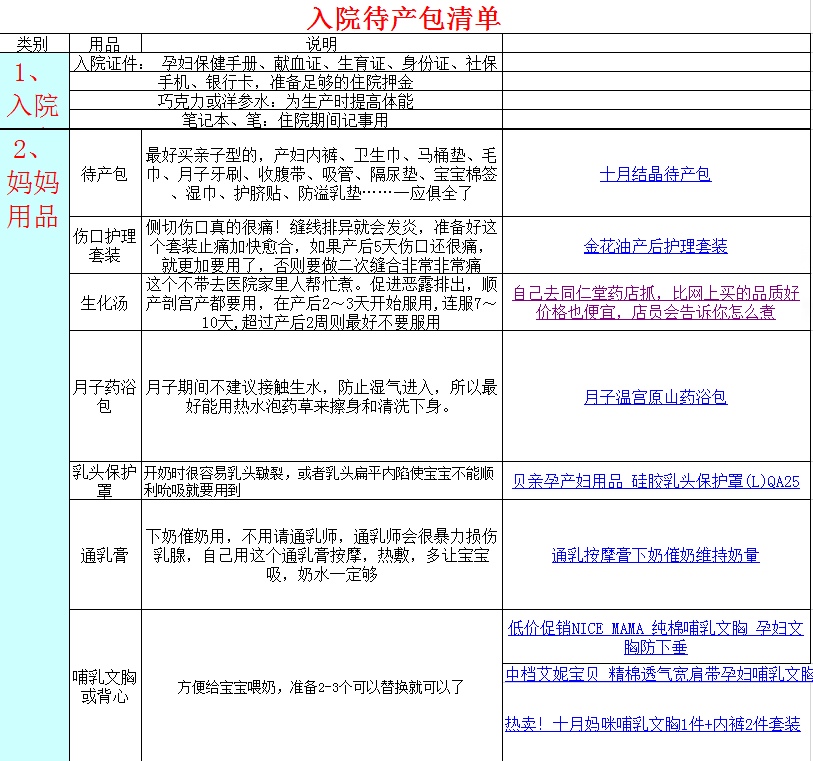Select the 通乳膏 item cell
Screen dimensions: 813x761
coord(105,555)
